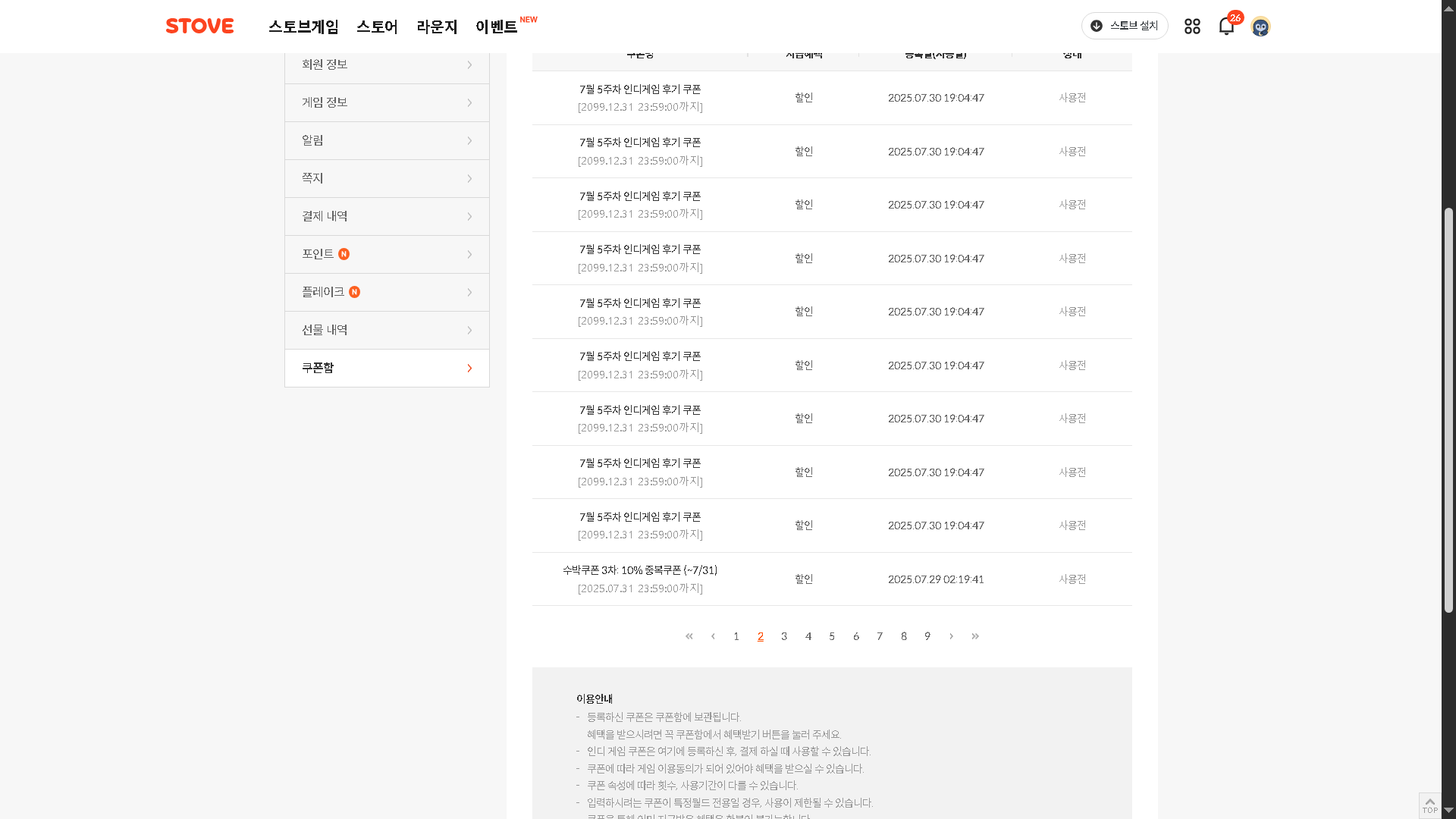Go to page 4
Screen dimensions: 1456x819
(x=808, y=636)
